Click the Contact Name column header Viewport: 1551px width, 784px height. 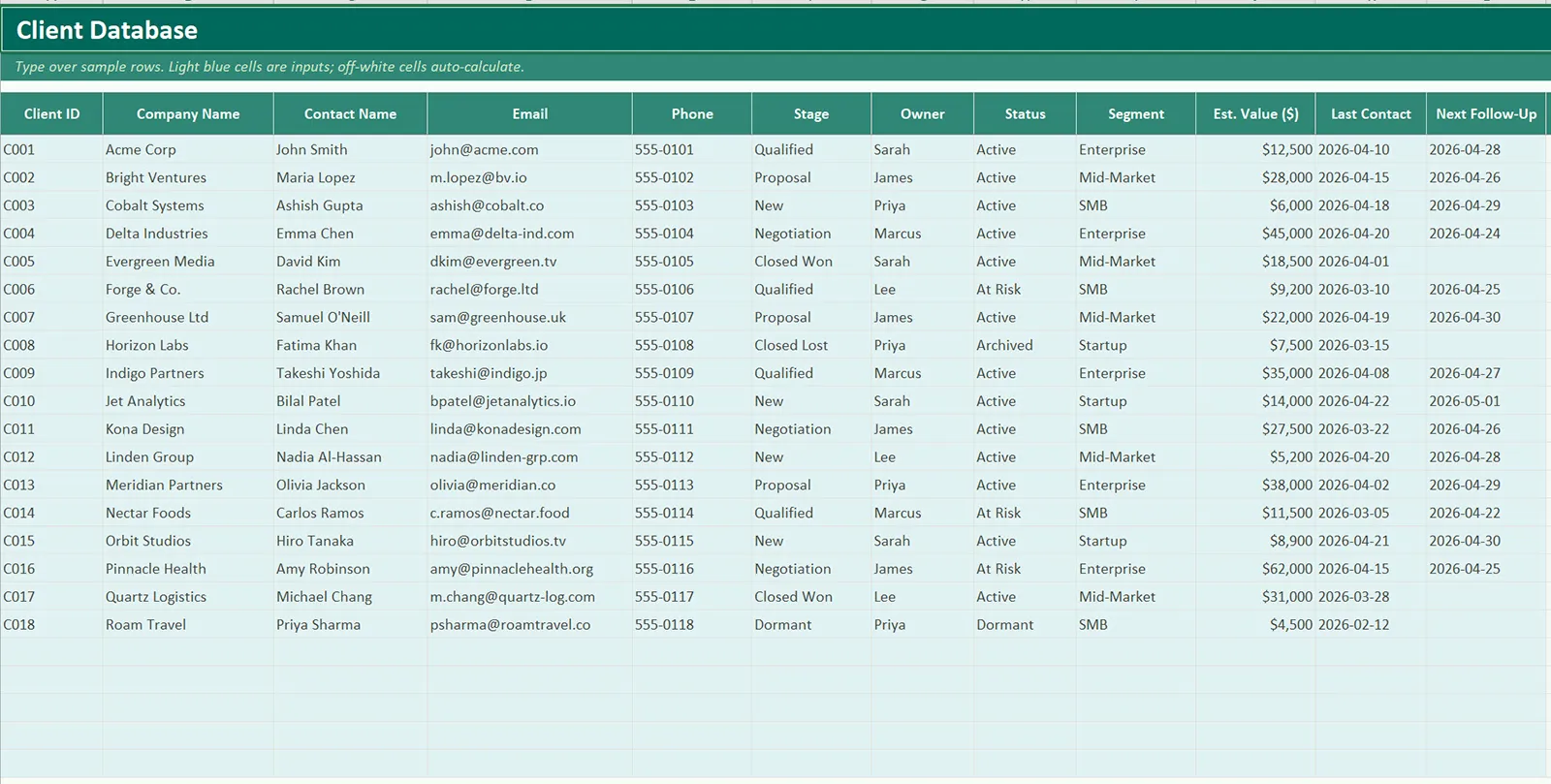[x=350, y=113]
